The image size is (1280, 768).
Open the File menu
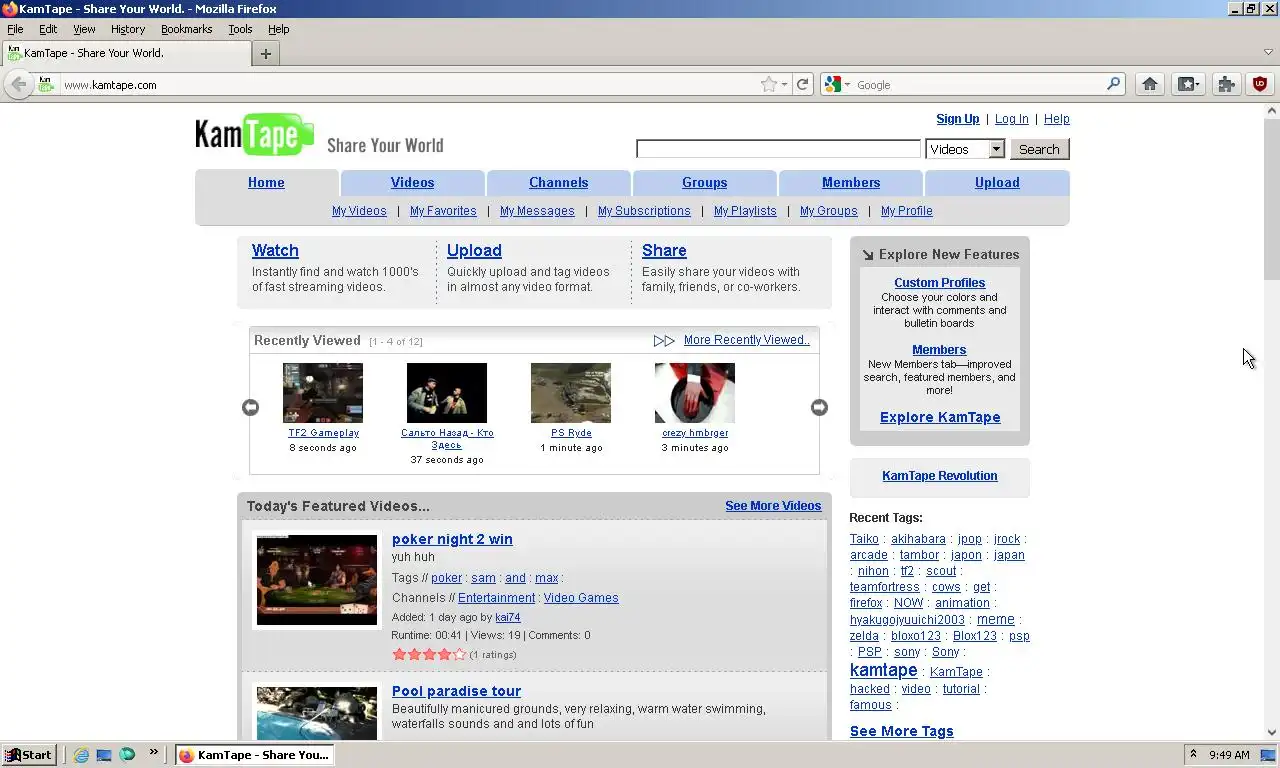point(15,29)
